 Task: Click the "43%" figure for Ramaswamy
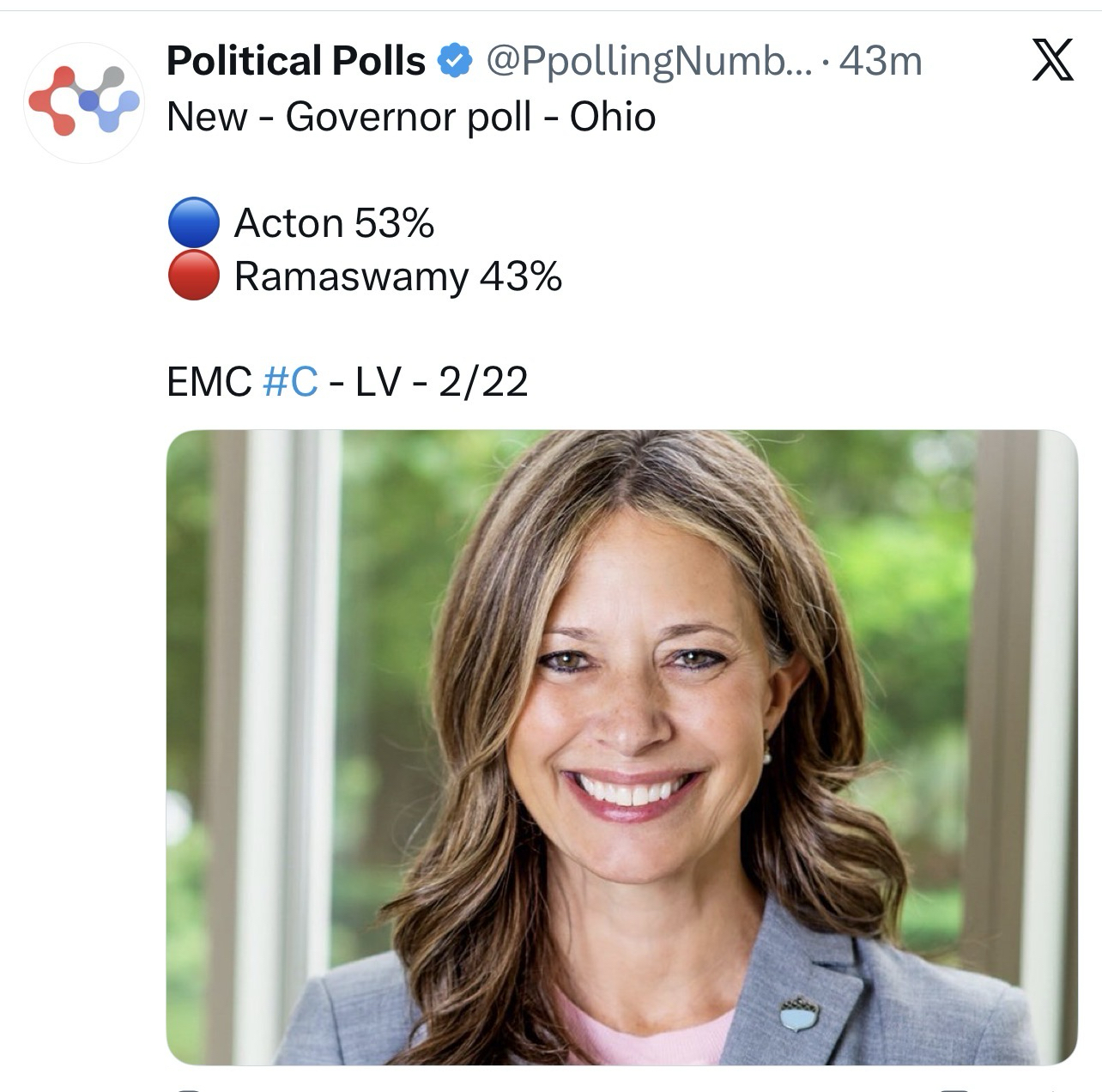pos(520,276)
